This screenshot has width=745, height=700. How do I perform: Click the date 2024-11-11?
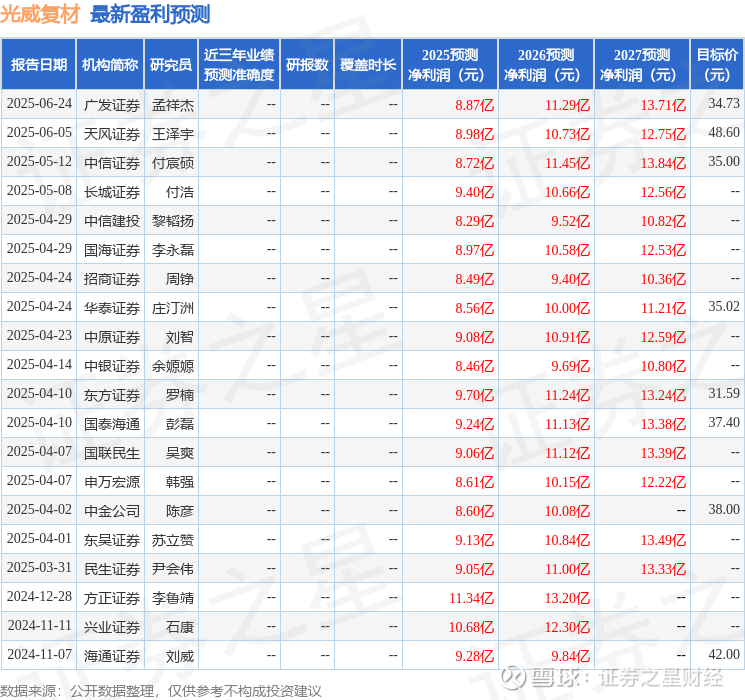[39, 625]
